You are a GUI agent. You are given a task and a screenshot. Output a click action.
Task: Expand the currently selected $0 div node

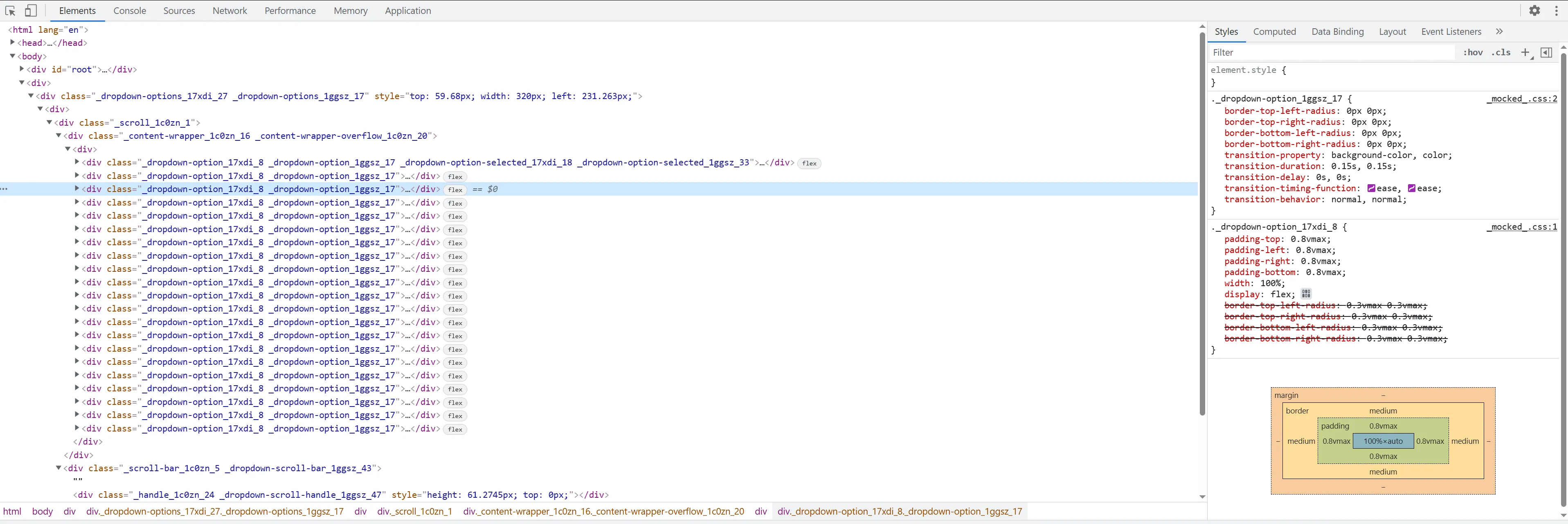pyautogui.click(x=77, y=189)
